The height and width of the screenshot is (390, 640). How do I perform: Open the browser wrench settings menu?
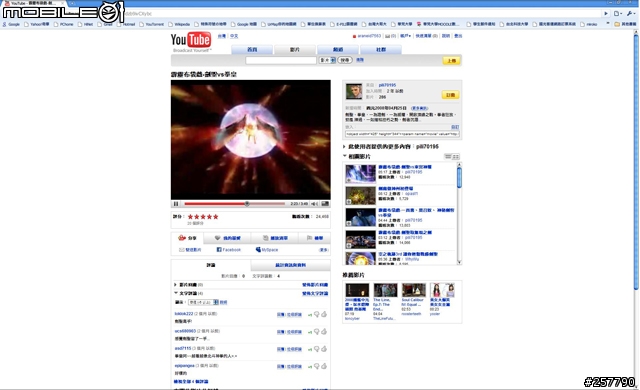631,13
